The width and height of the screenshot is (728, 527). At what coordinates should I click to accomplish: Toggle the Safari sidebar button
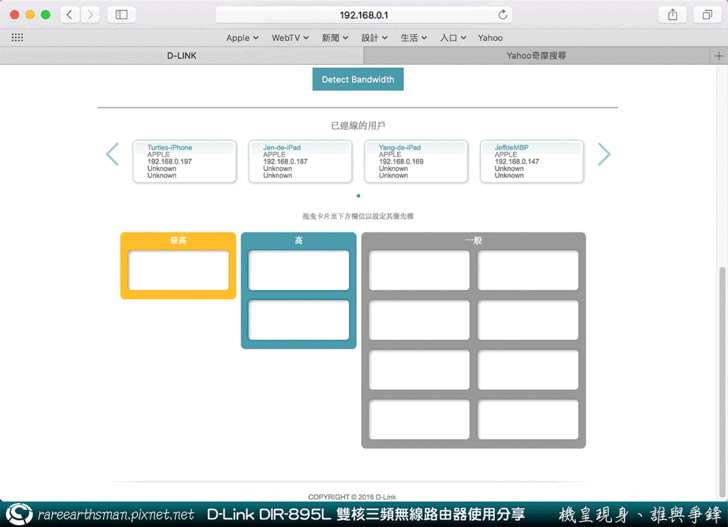pyautogui.click(x=122, y=15)
